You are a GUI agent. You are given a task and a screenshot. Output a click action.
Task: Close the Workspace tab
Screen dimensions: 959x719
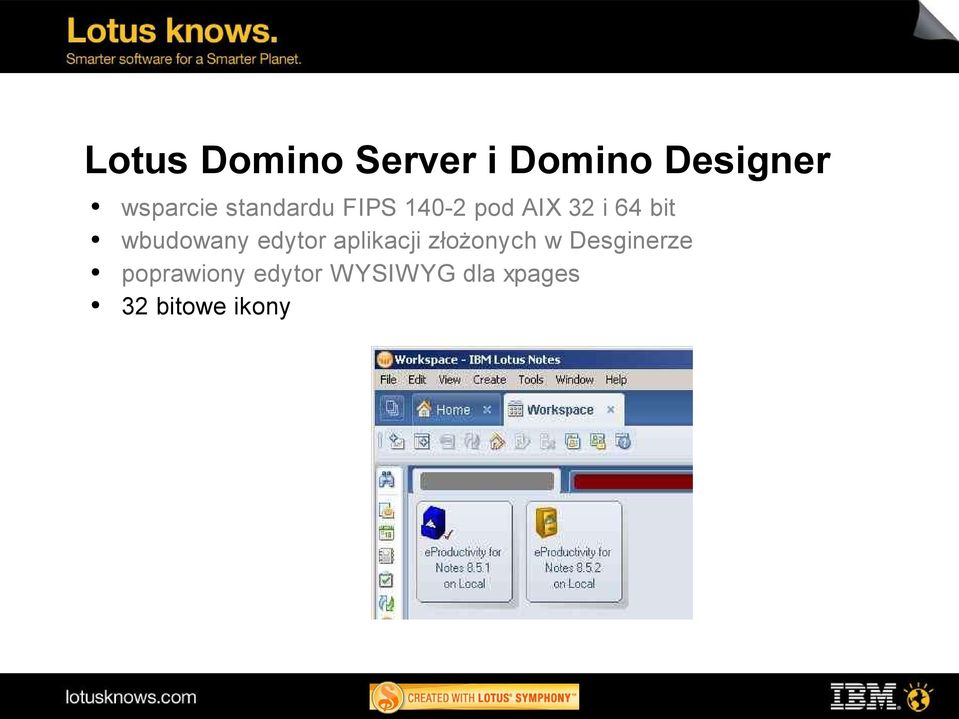[x=610, y=410]
